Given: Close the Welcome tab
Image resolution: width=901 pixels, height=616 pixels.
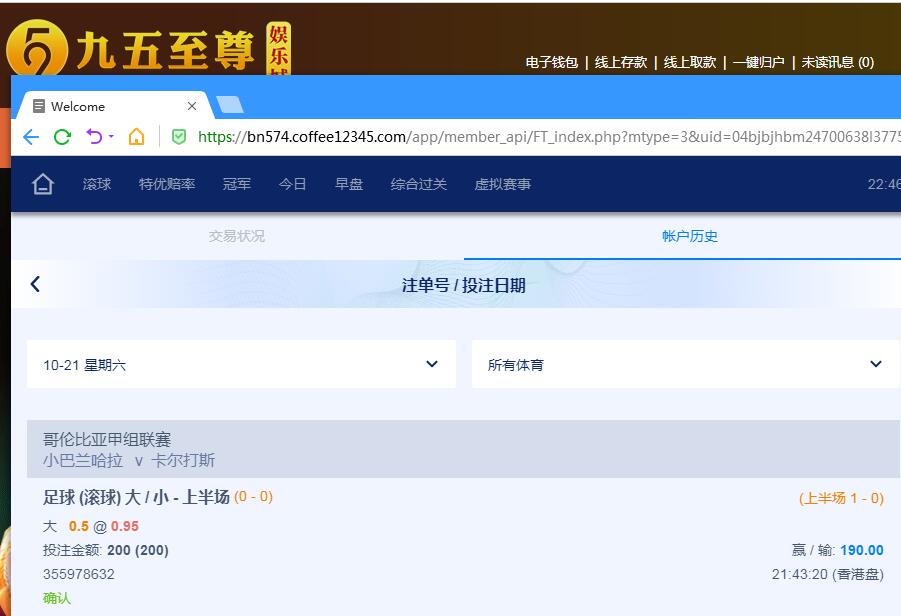Looking at the screenshot, I should click(192, 106).
